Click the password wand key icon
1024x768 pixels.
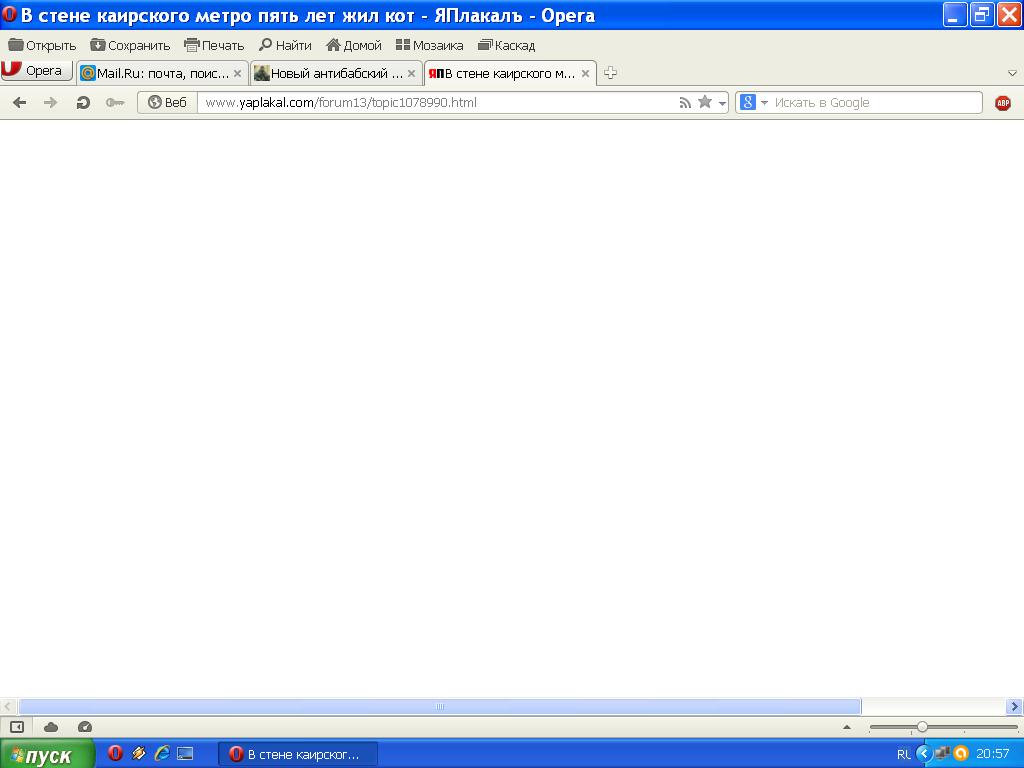coord(114,102)
